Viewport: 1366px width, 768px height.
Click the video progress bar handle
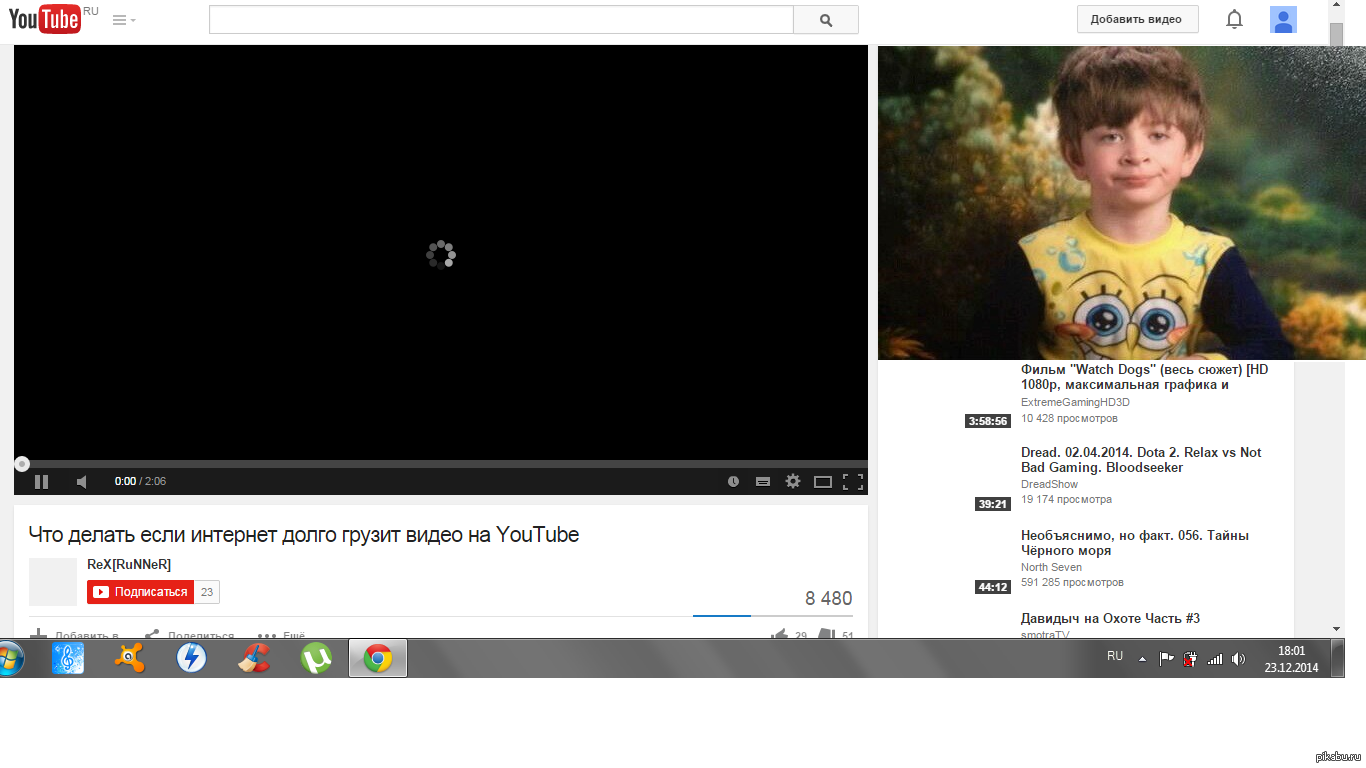21,463
